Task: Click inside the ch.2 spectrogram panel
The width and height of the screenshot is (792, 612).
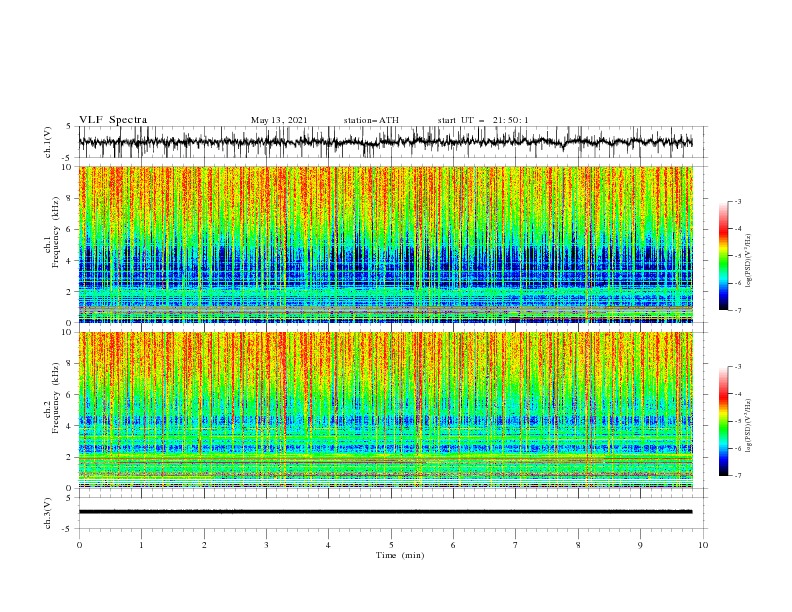Action: pos(385,410)
